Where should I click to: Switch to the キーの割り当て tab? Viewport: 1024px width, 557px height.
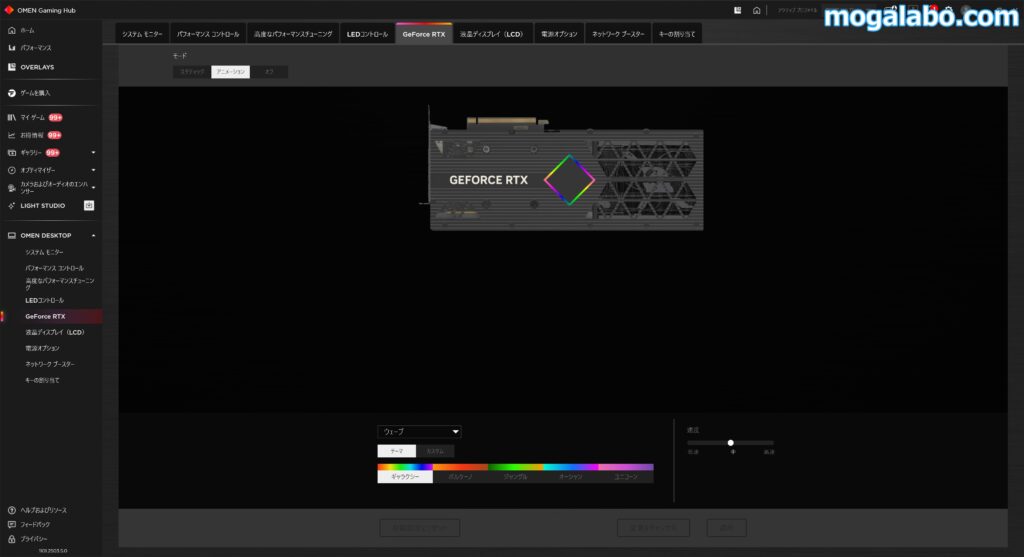pyautogui.click(x=677, y=34)
